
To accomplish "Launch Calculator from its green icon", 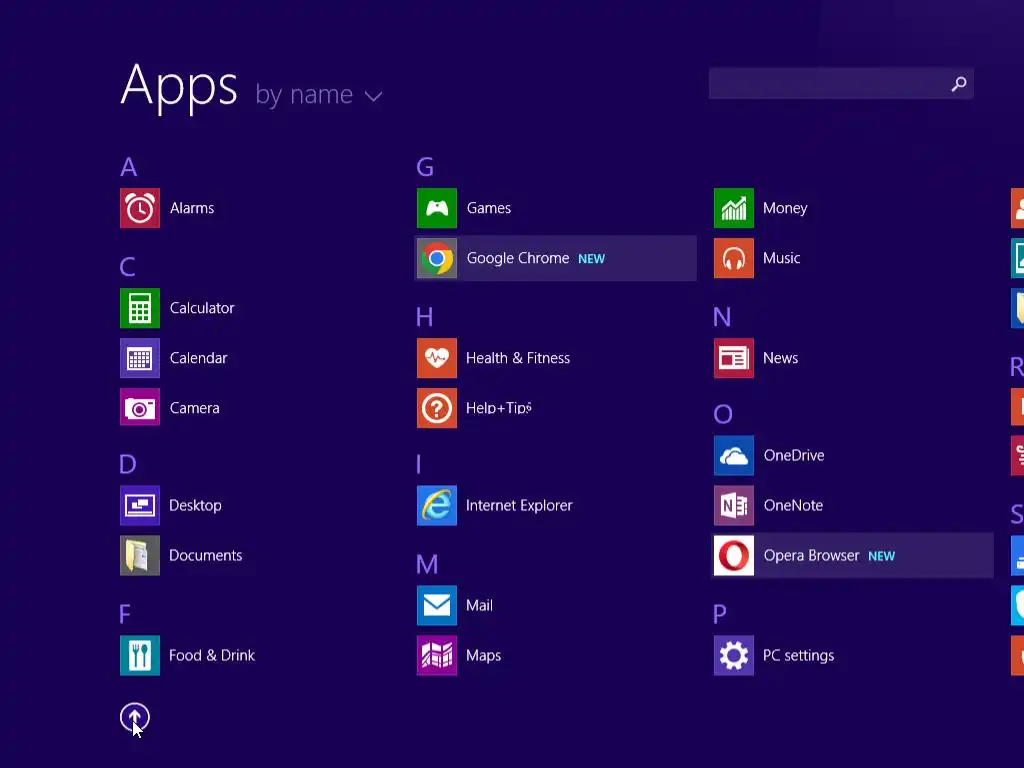I will [x=140, y=308].
